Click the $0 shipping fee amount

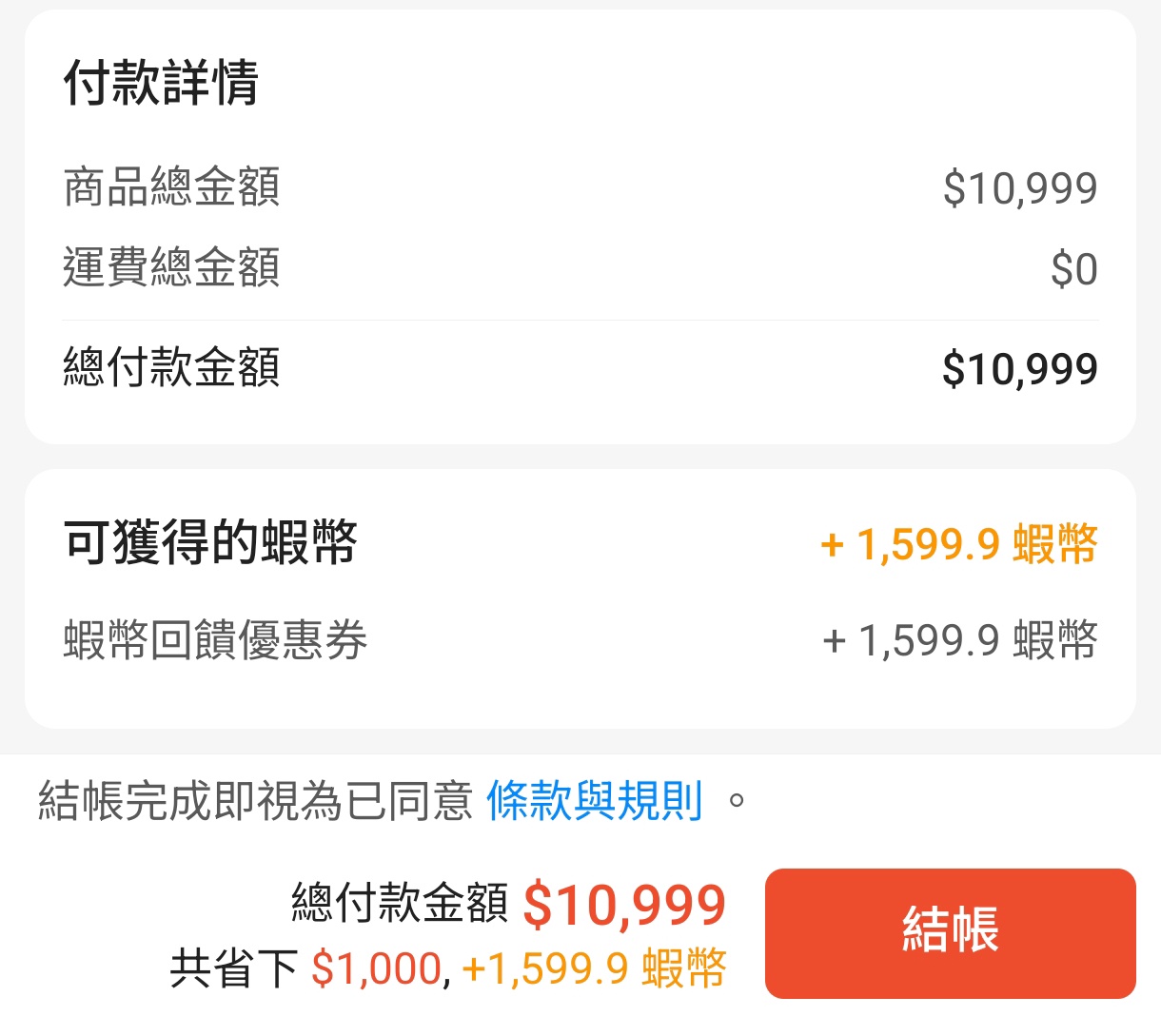tap(1073, 269)
